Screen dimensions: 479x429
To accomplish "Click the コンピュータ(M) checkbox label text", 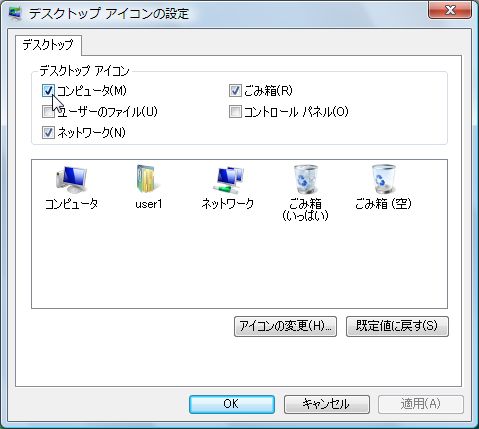I will [x=92, y=91].
